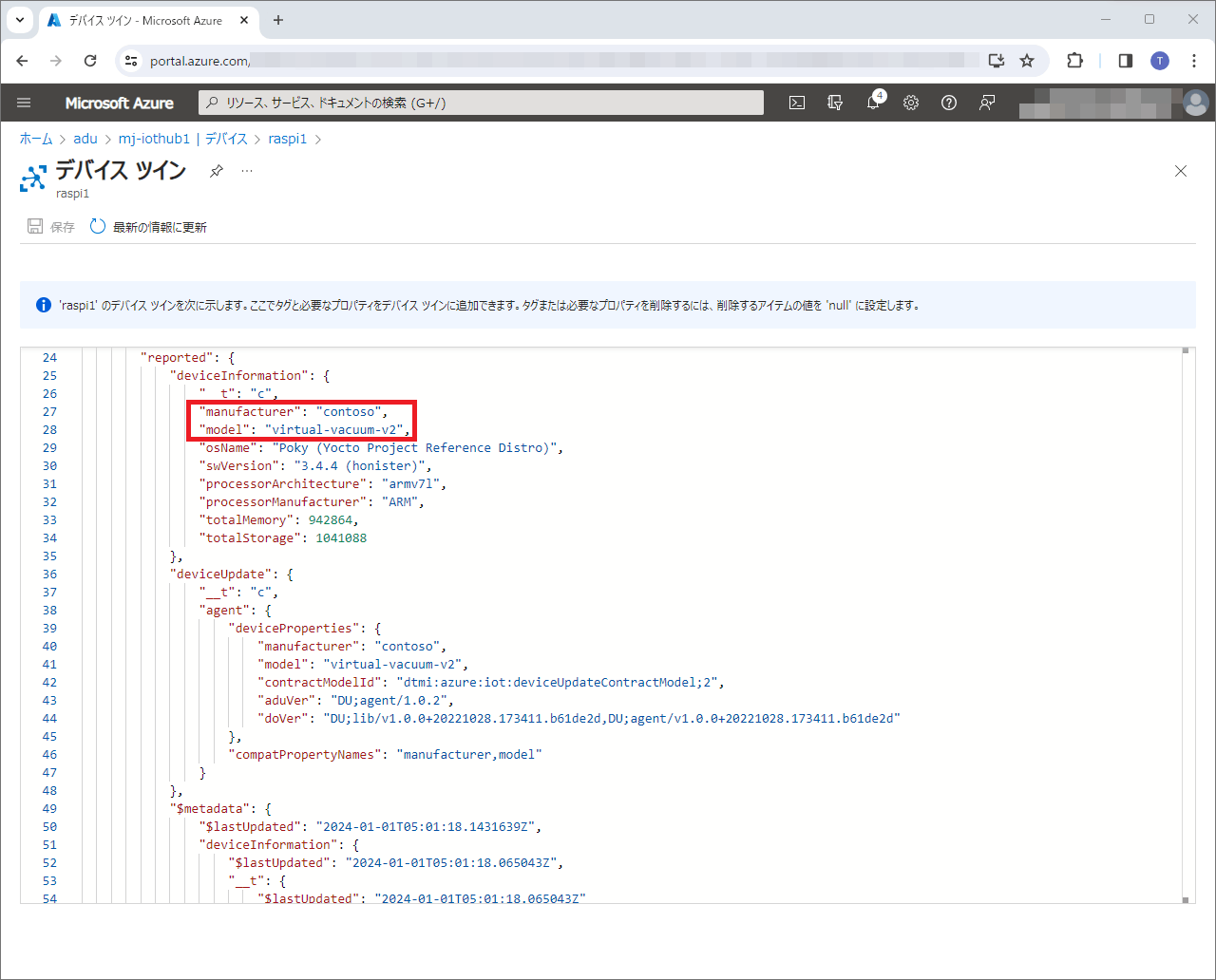Open the directories and subscriptions filter

(835, 103)
